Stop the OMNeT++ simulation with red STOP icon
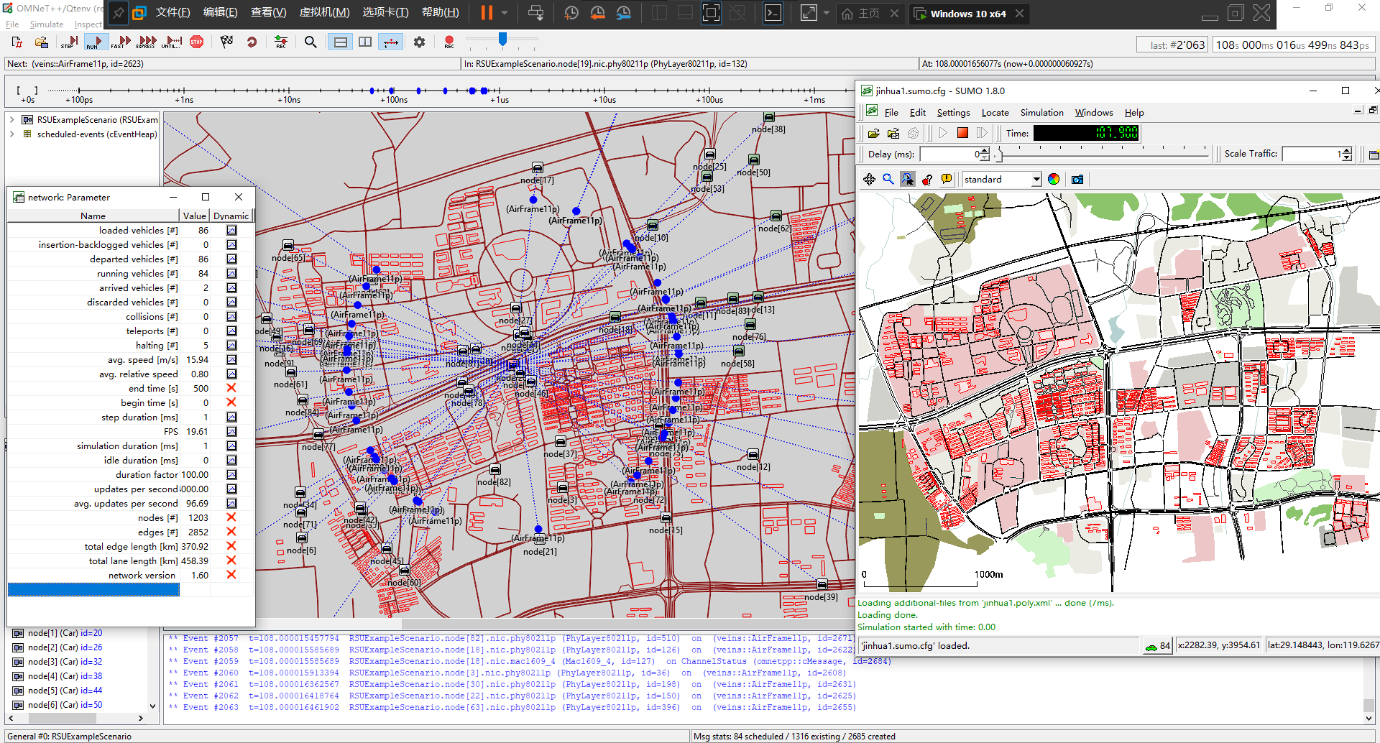 point(197,42)
